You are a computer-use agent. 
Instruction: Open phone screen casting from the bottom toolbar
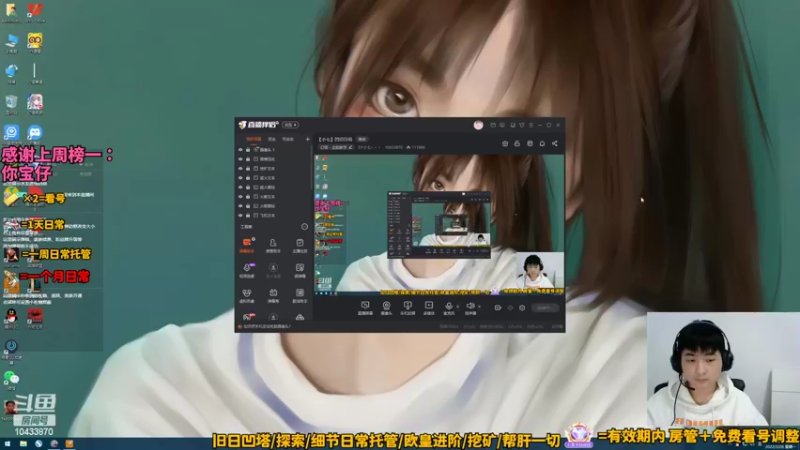click(x=407, y=307)
